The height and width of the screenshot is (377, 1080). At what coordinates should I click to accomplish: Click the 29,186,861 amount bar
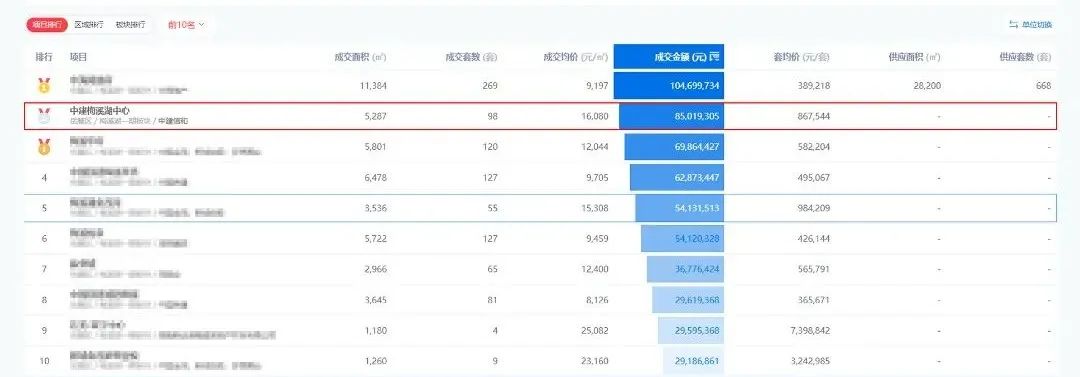(x=693, y=360)
